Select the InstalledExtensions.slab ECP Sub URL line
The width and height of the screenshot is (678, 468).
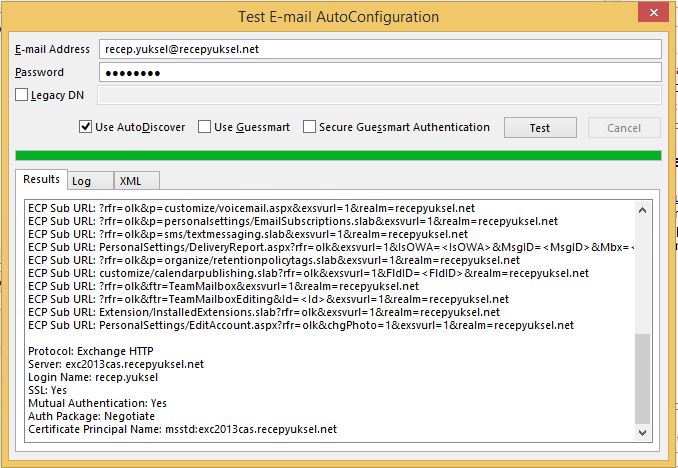(264, 312)
